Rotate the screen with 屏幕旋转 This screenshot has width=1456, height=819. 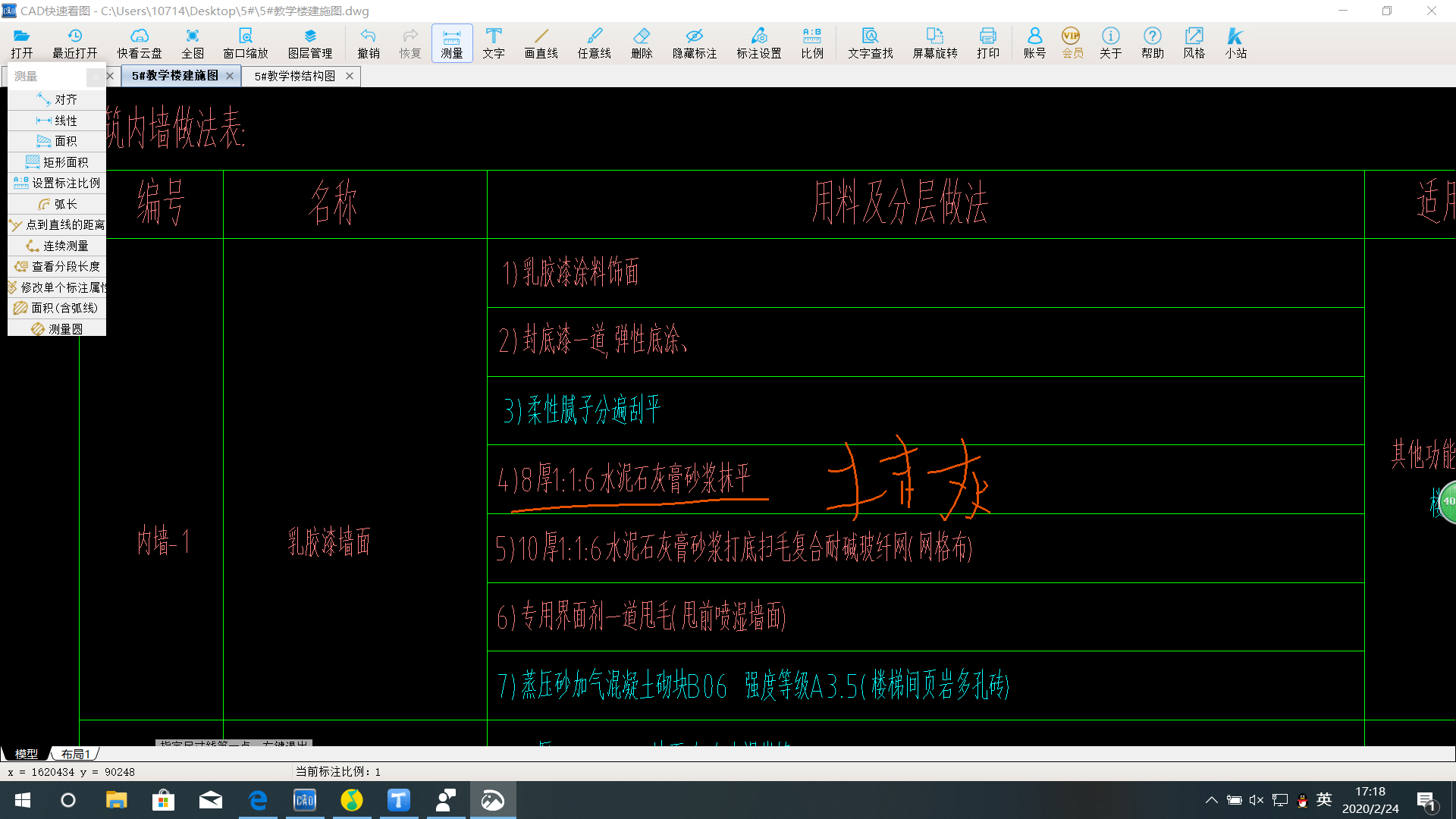935,43
